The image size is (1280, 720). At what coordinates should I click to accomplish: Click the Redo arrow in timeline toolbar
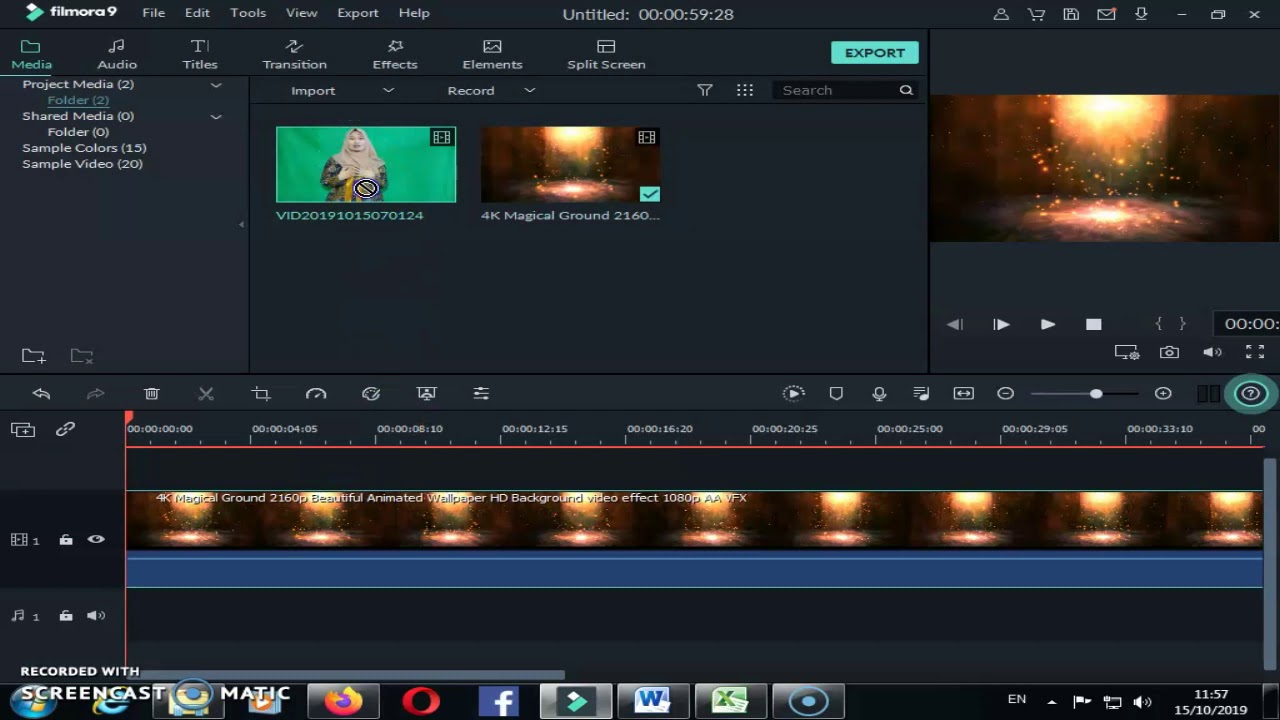coord(96,394)
